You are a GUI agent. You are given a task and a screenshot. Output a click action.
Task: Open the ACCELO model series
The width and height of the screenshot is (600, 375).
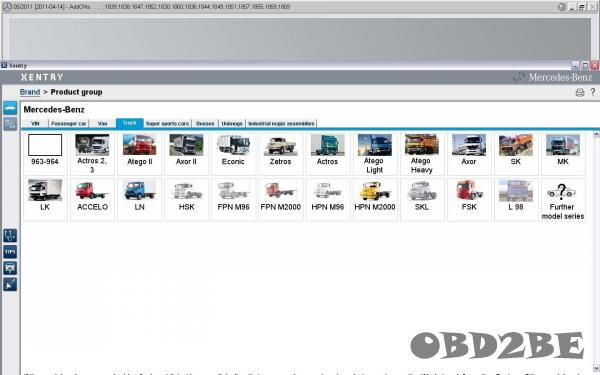click(92, 200)
